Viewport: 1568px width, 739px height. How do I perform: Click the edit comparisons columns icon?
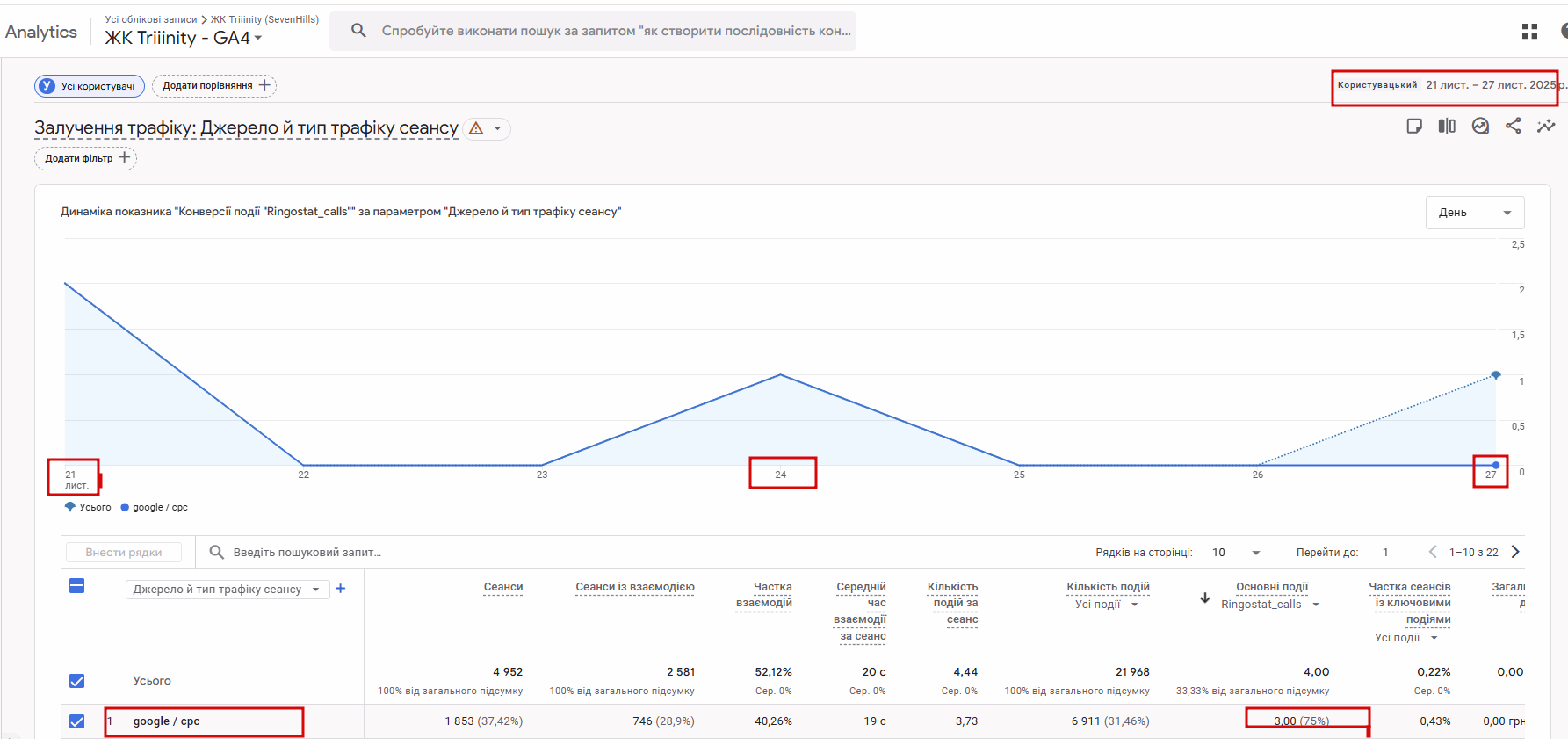coord(1447,126)
